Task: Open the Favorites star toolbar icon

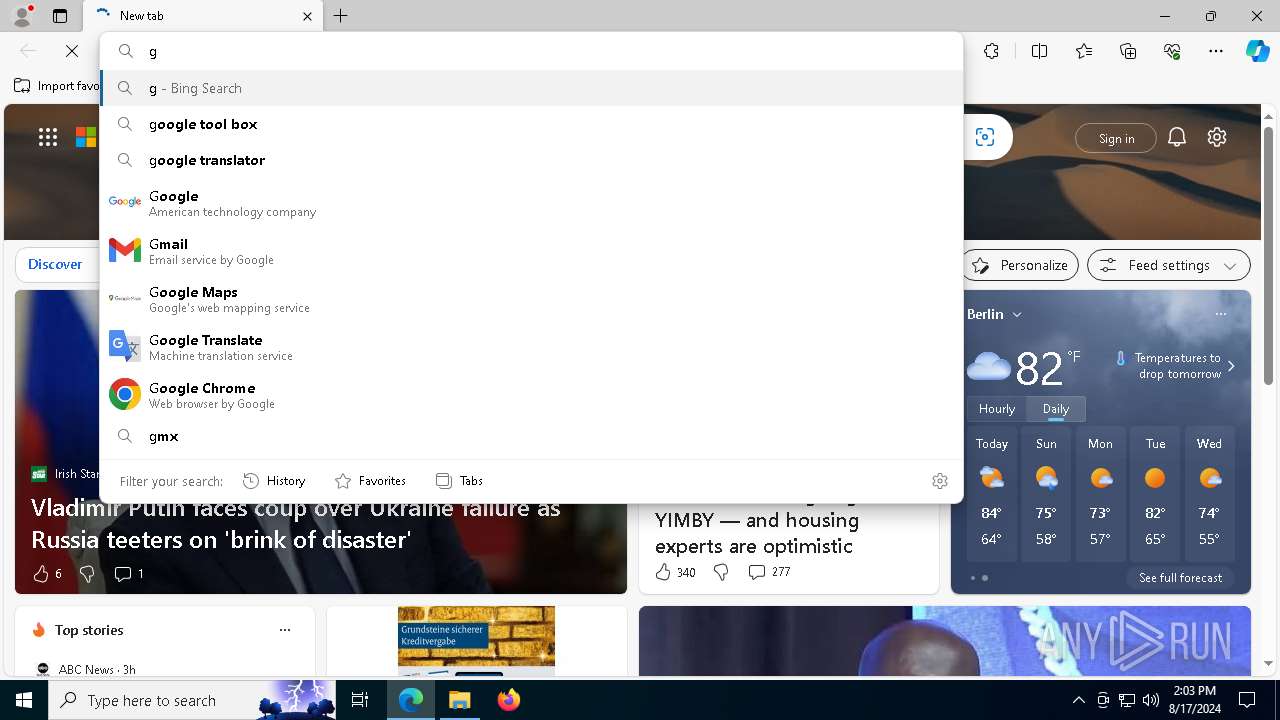Action: click(x=1084, y=51)
